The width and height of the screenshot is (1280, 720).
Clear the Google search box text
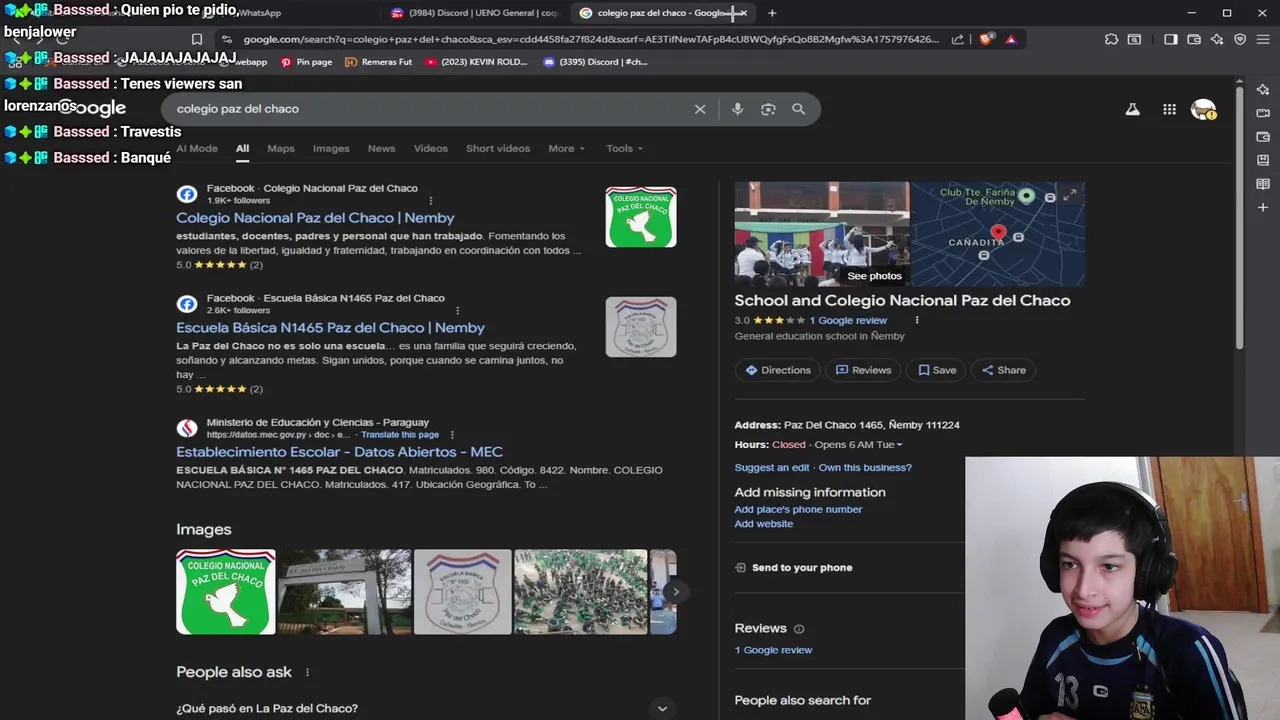click(700, 109)
